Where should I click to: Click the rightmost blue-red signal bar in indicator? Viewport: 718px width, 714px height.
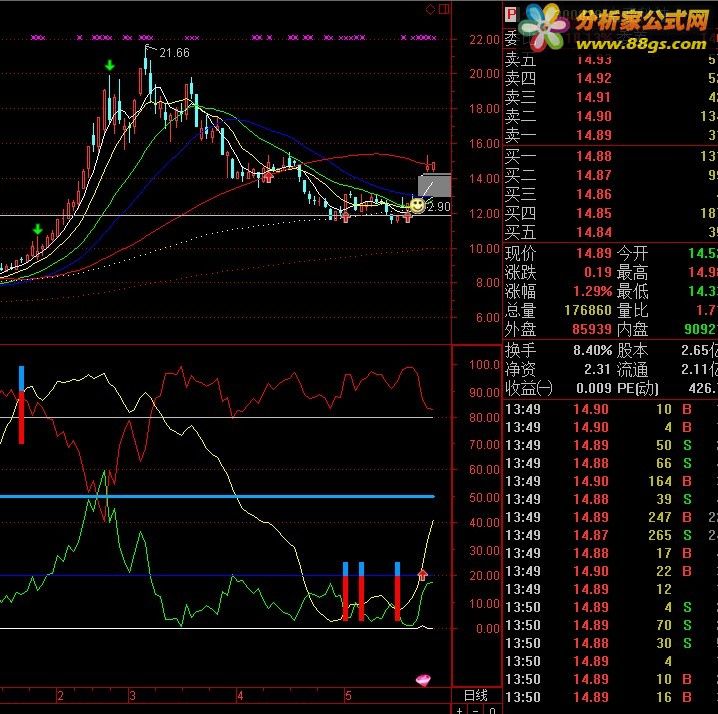[397, 591]
